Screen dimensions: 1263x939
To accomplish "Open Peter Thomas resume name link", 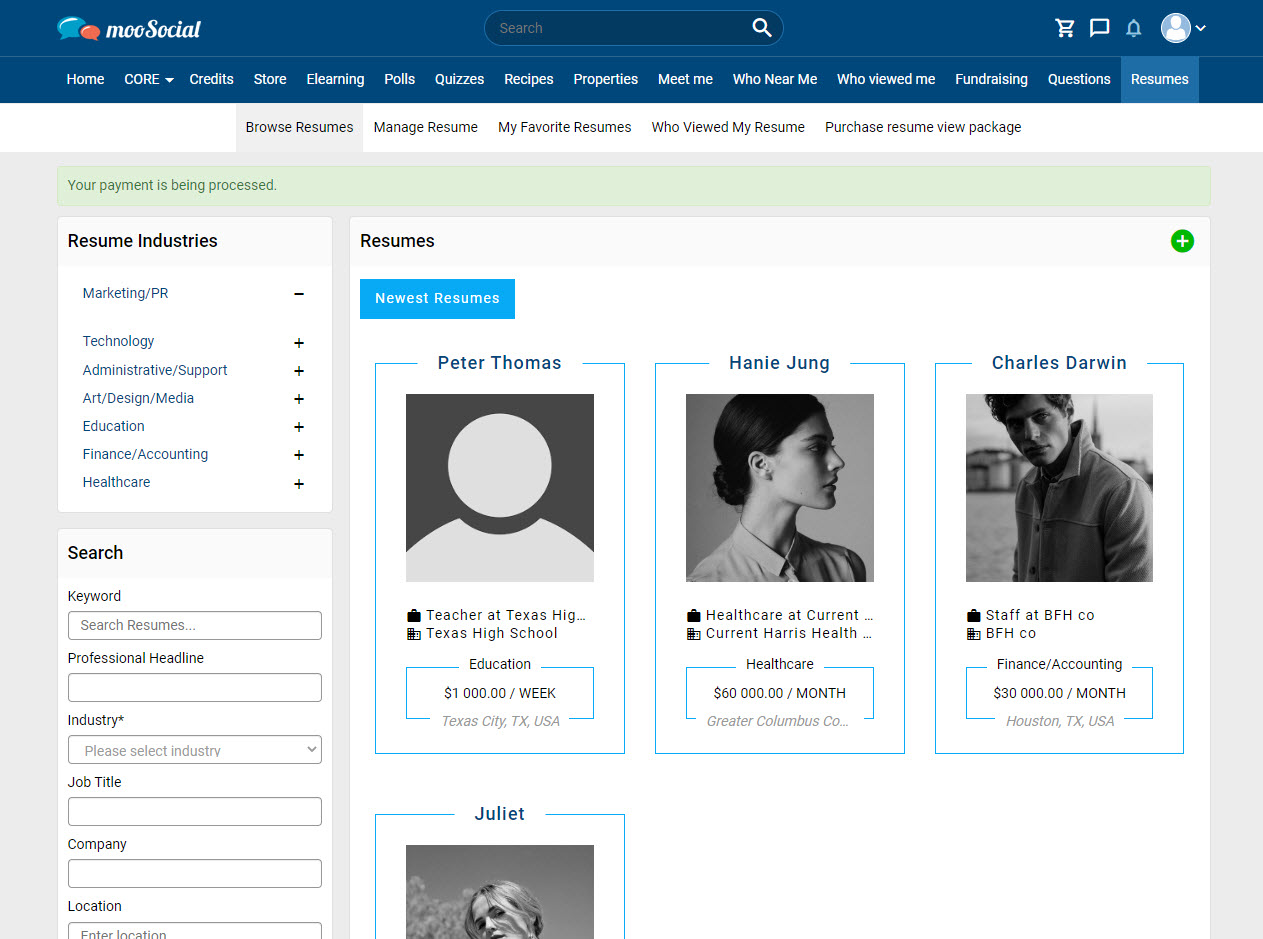I will click(500, 363).
